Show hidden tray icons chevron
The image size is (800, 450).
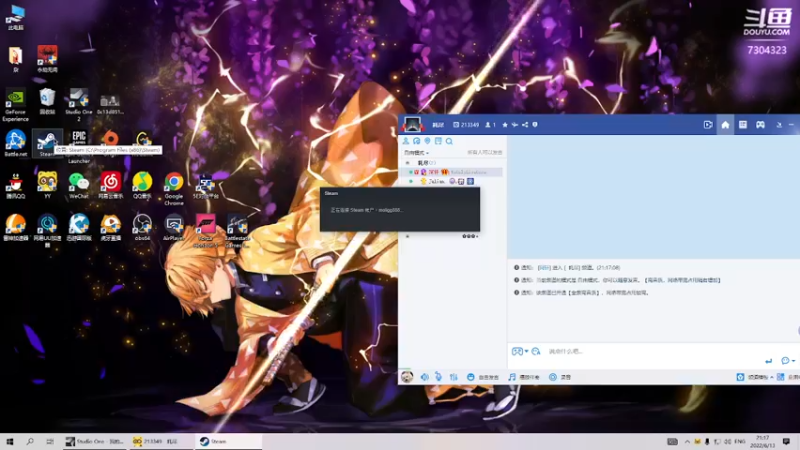tap(687, 441)
